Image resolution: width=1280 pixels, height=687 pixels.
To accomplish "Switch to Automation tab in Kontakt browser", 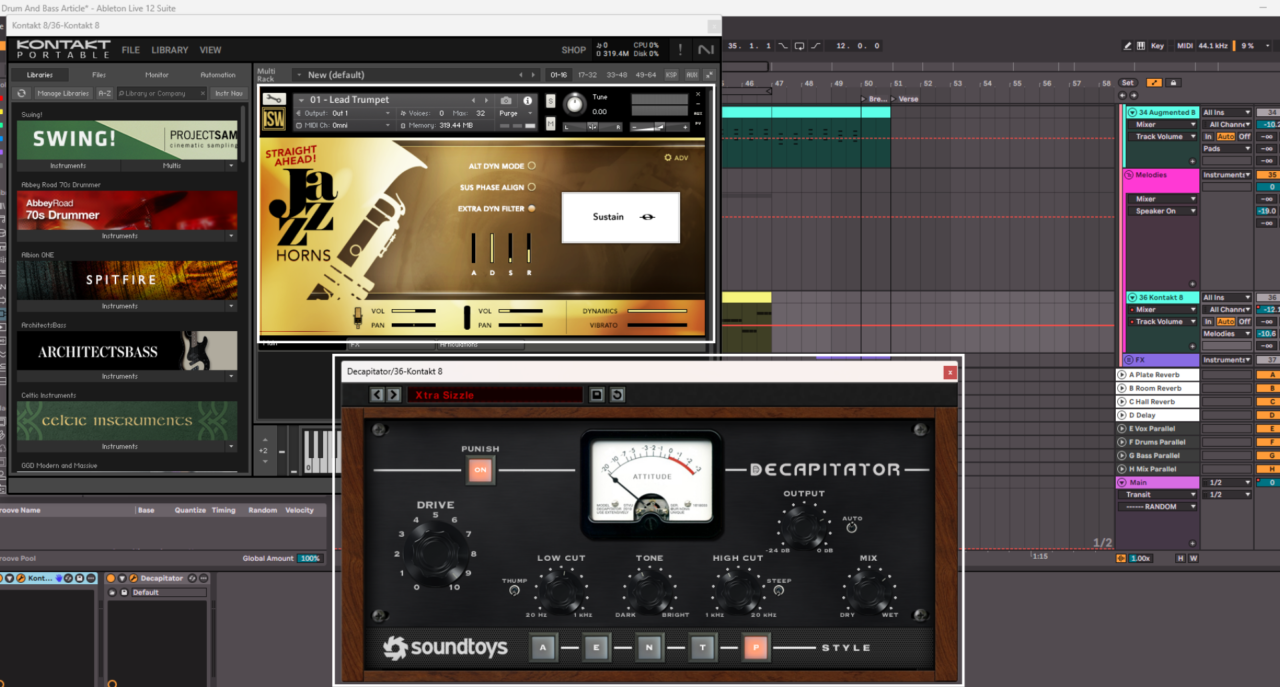I will click(217, 75).
